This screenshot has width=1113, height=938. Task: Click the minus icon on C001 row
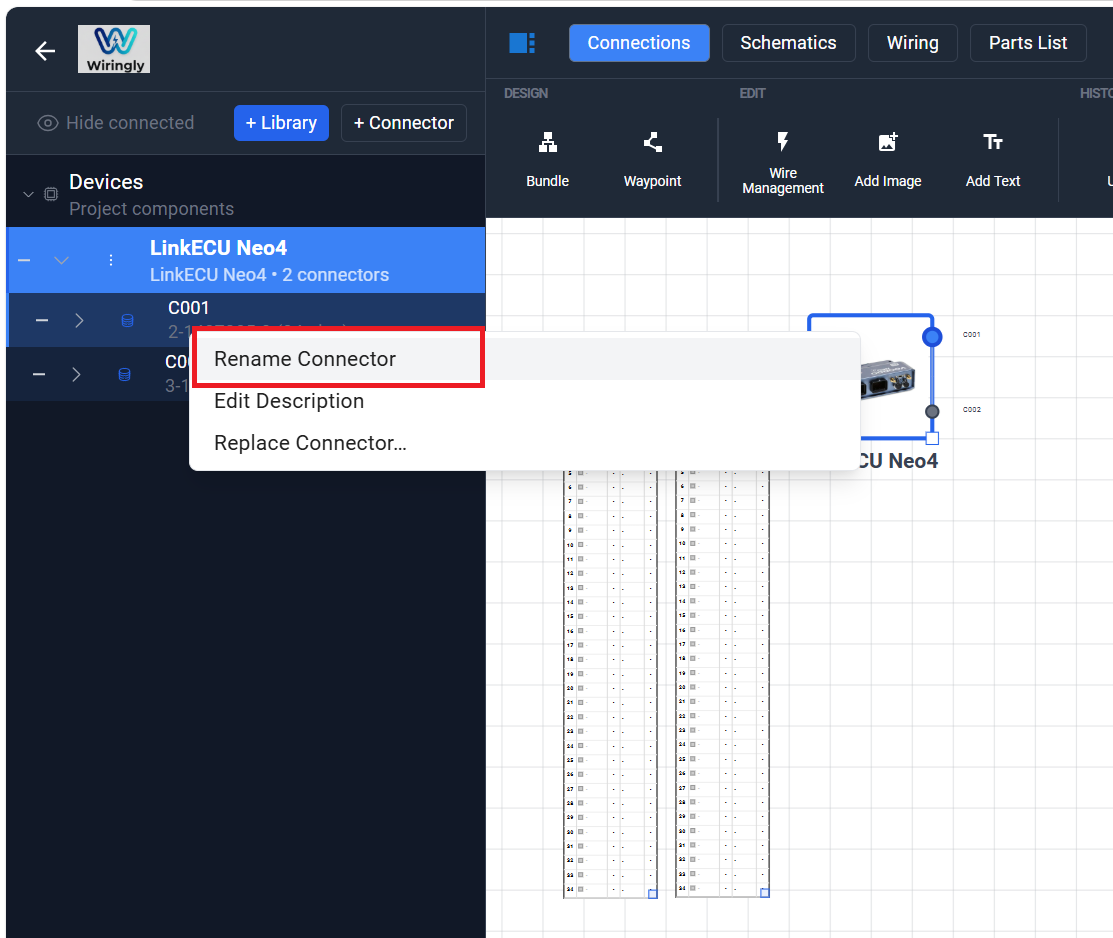click(x=42, y=320)
